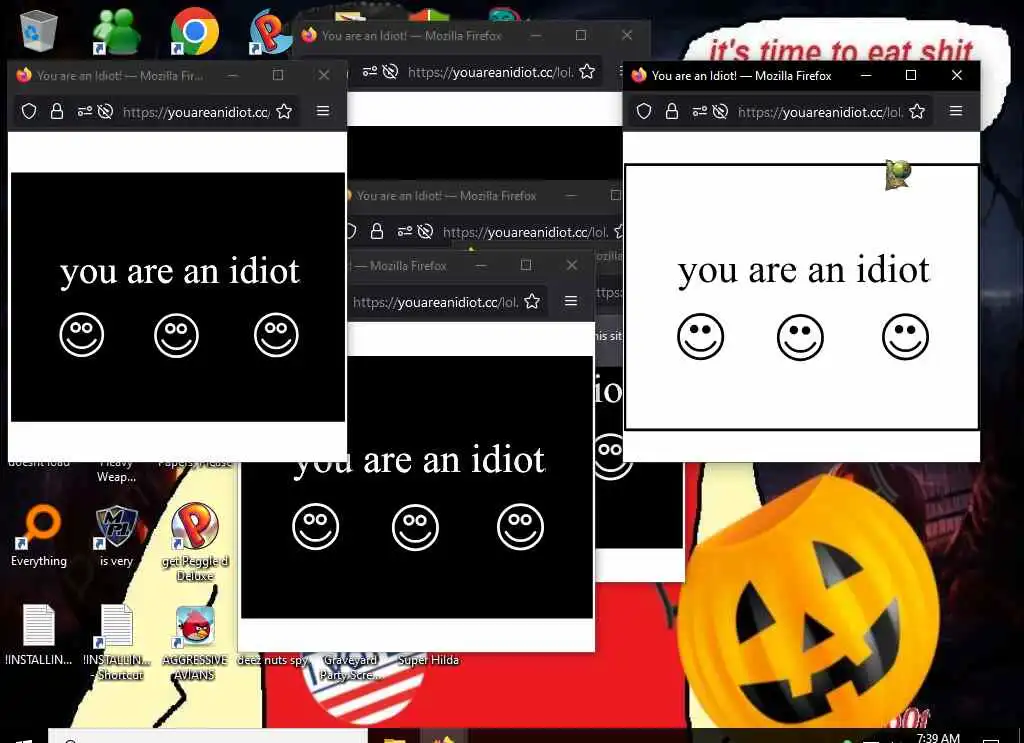Viewport: 1024px width, 743px height.
Task: Click bookmark star in topmost-behind Firefox window
Action: [587, 72]
